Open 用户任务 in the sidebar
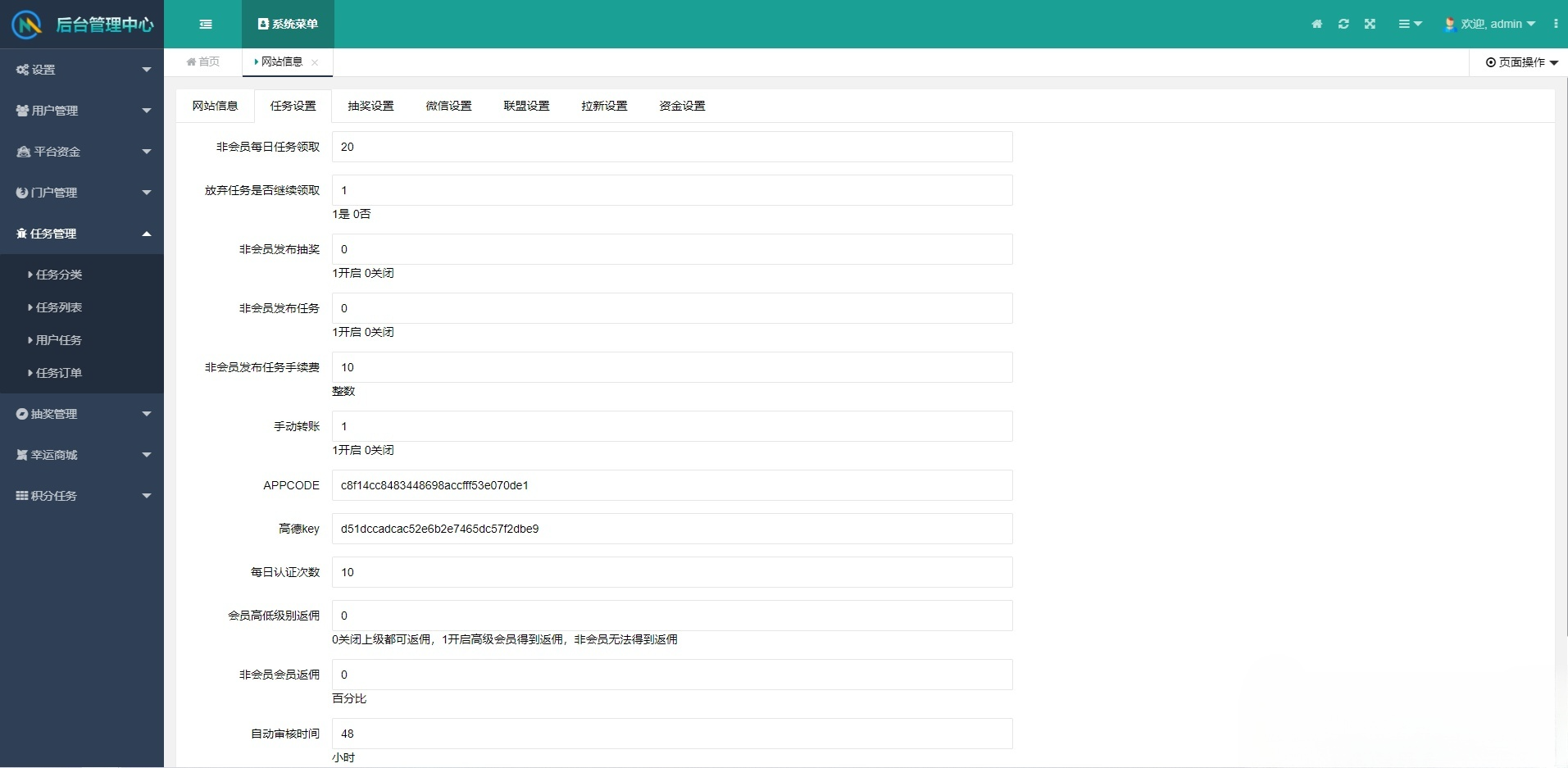 coord(59,339)
